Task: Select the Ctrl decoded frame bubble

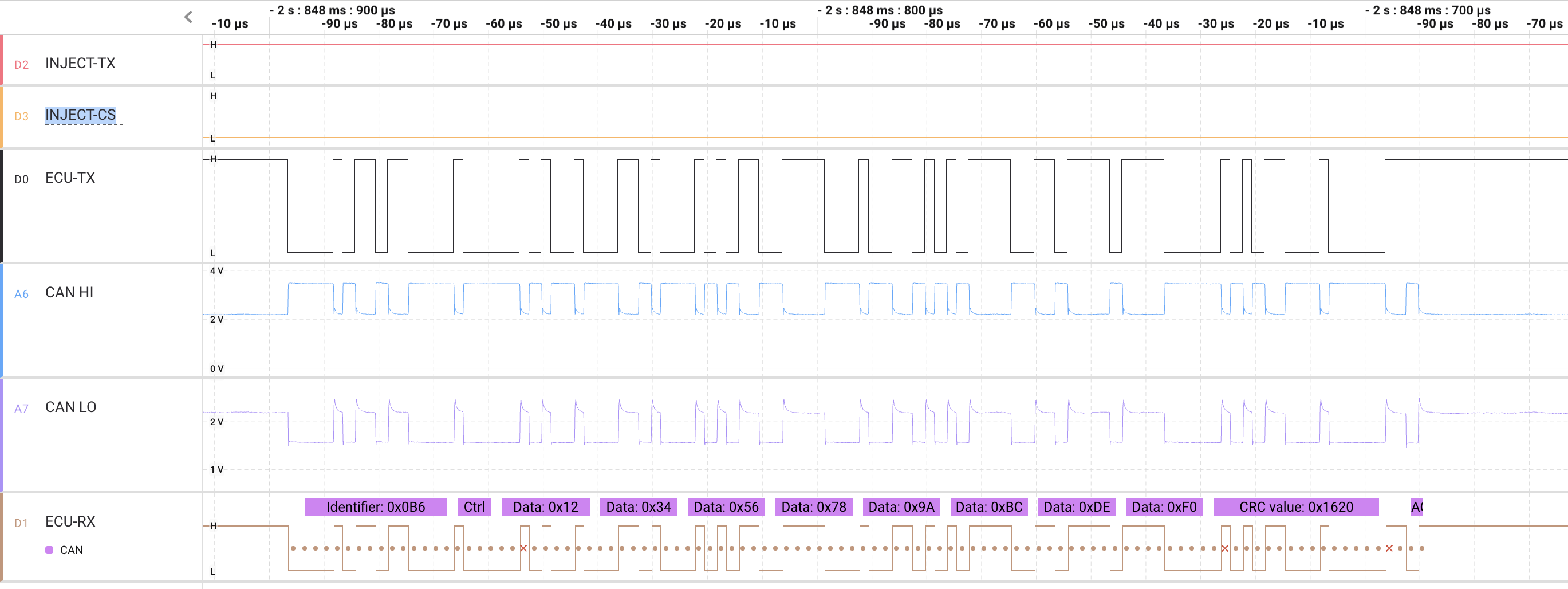Action: point(474,506)
